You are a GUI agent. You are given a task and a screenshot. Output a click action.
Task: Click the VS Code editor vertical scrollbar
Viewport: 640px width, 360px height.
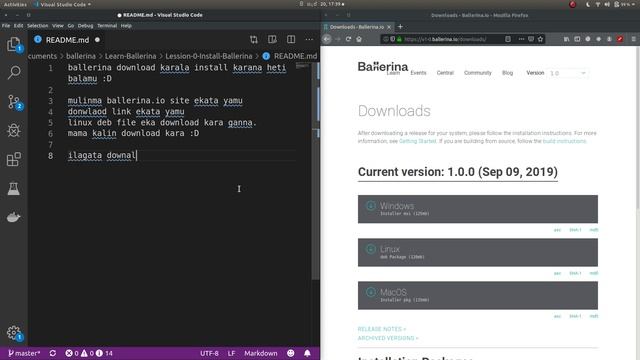(x=316, y=171)
